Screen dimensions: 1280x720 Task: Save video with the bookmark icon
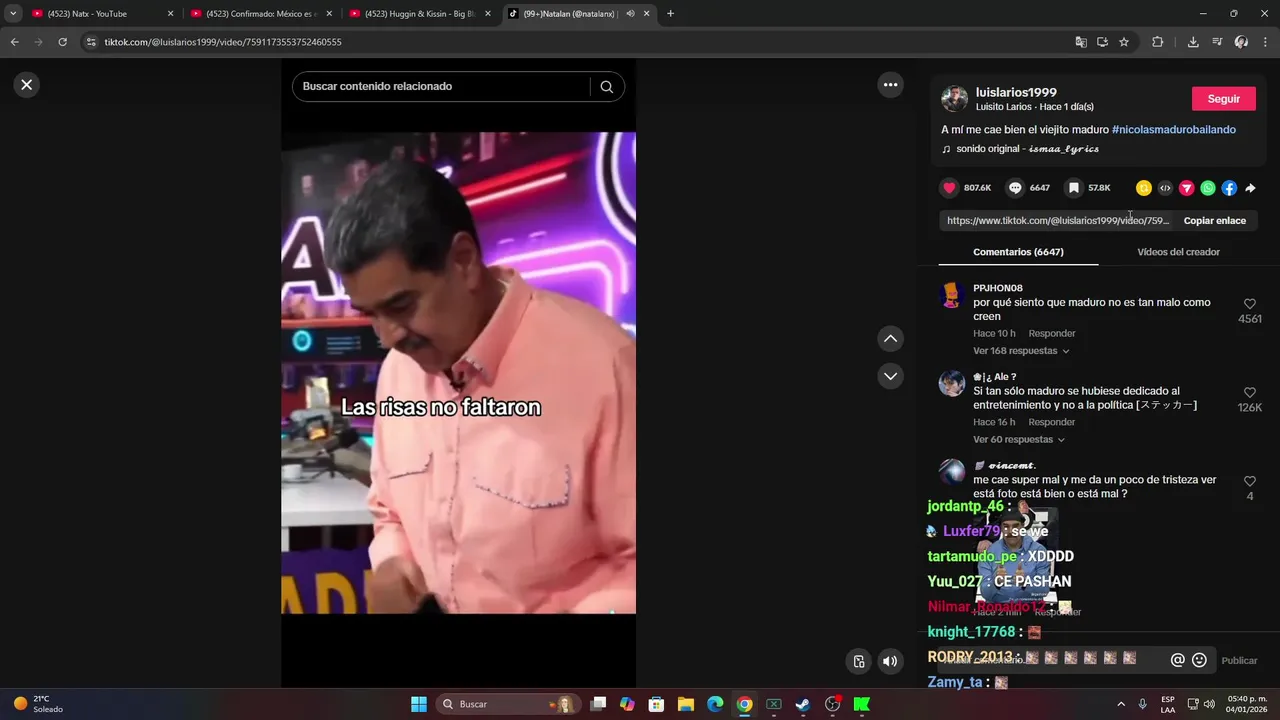pos(1073,188)
